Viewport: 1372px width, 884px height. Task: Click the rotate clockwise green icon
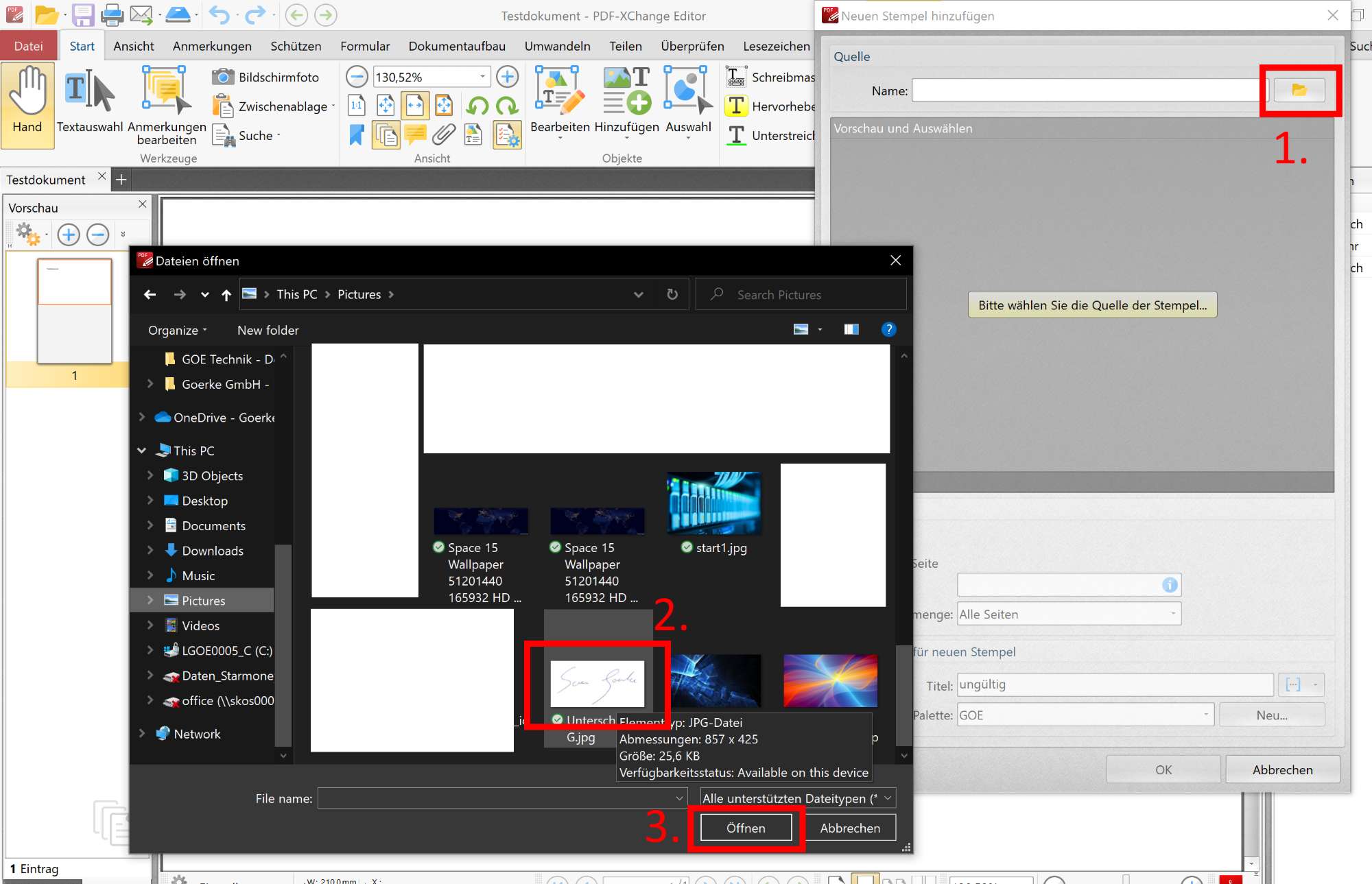coord(507,106)
